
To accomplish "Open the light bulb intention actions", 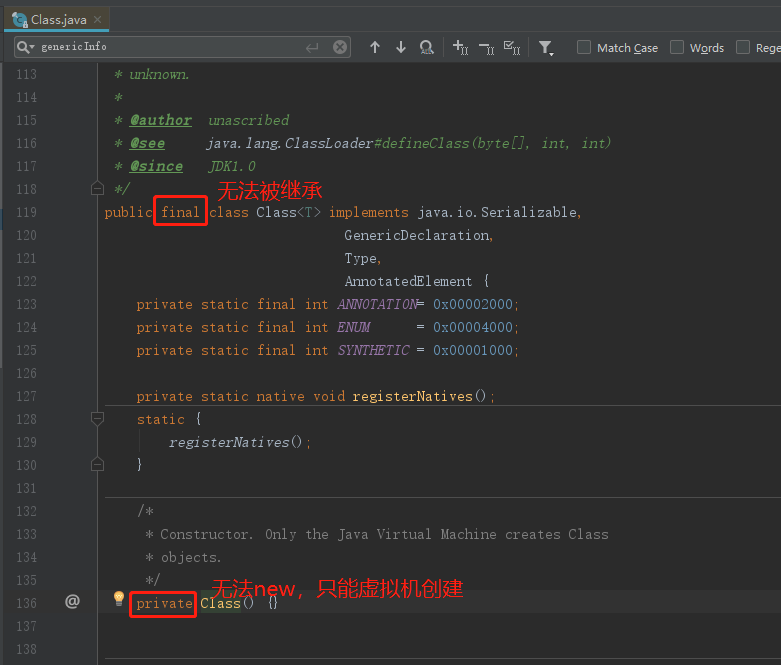I will point(119,598).
